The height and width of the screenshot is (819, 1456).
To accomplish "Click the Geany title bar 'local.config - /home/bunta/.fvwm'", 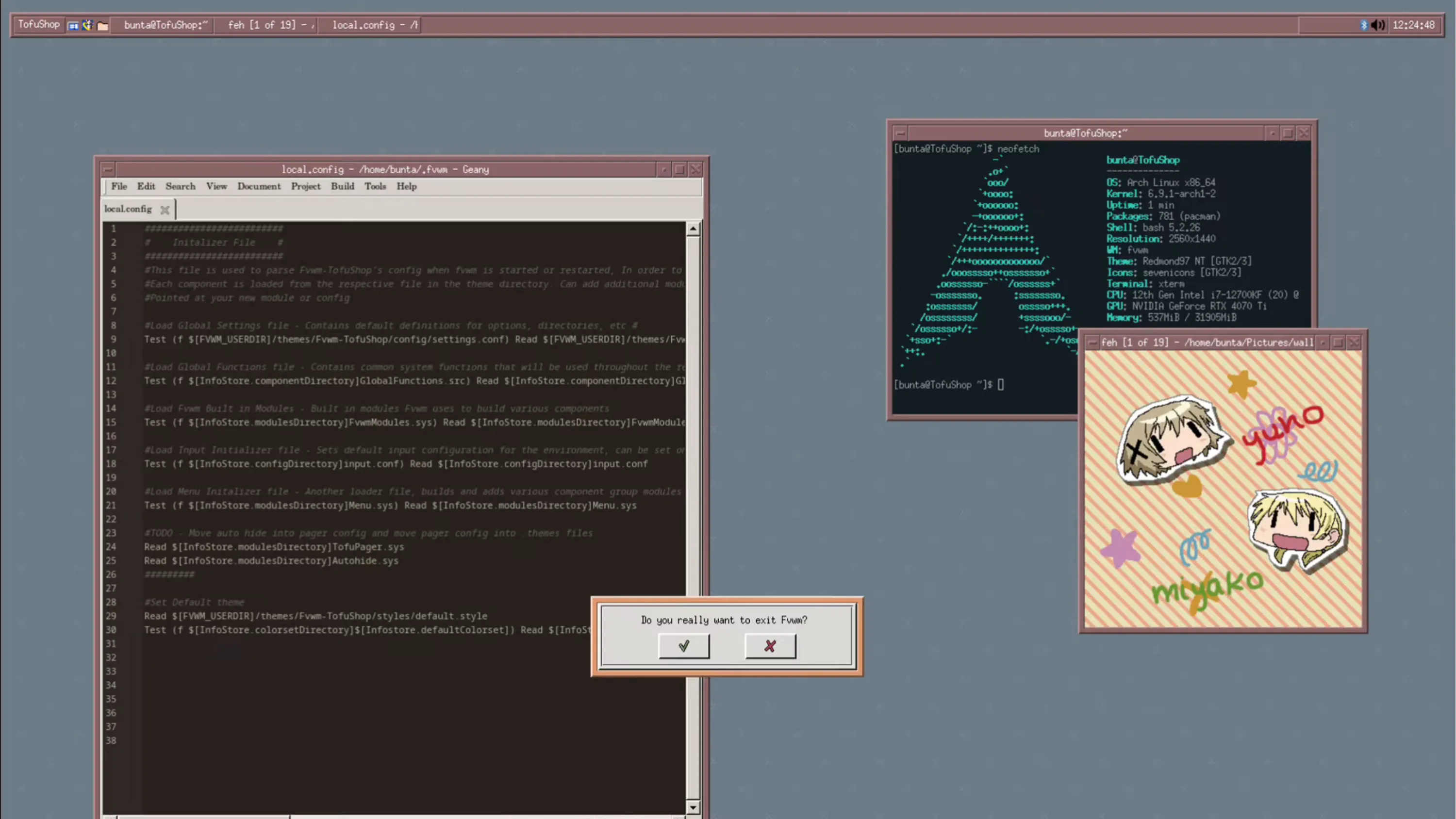I will click(385, 169).
